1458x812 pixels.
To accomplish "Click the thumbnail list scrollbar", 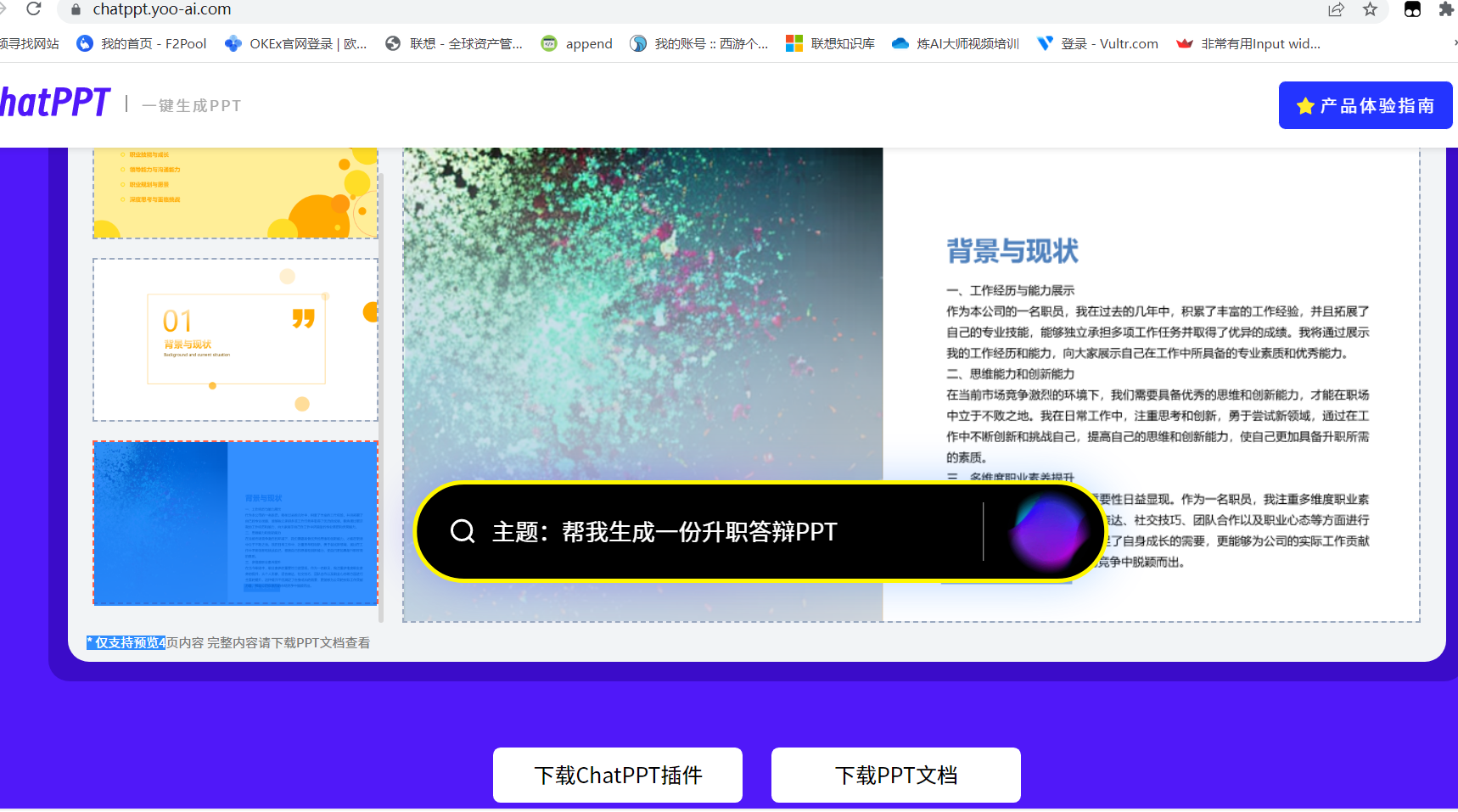I will click(381, 396).
